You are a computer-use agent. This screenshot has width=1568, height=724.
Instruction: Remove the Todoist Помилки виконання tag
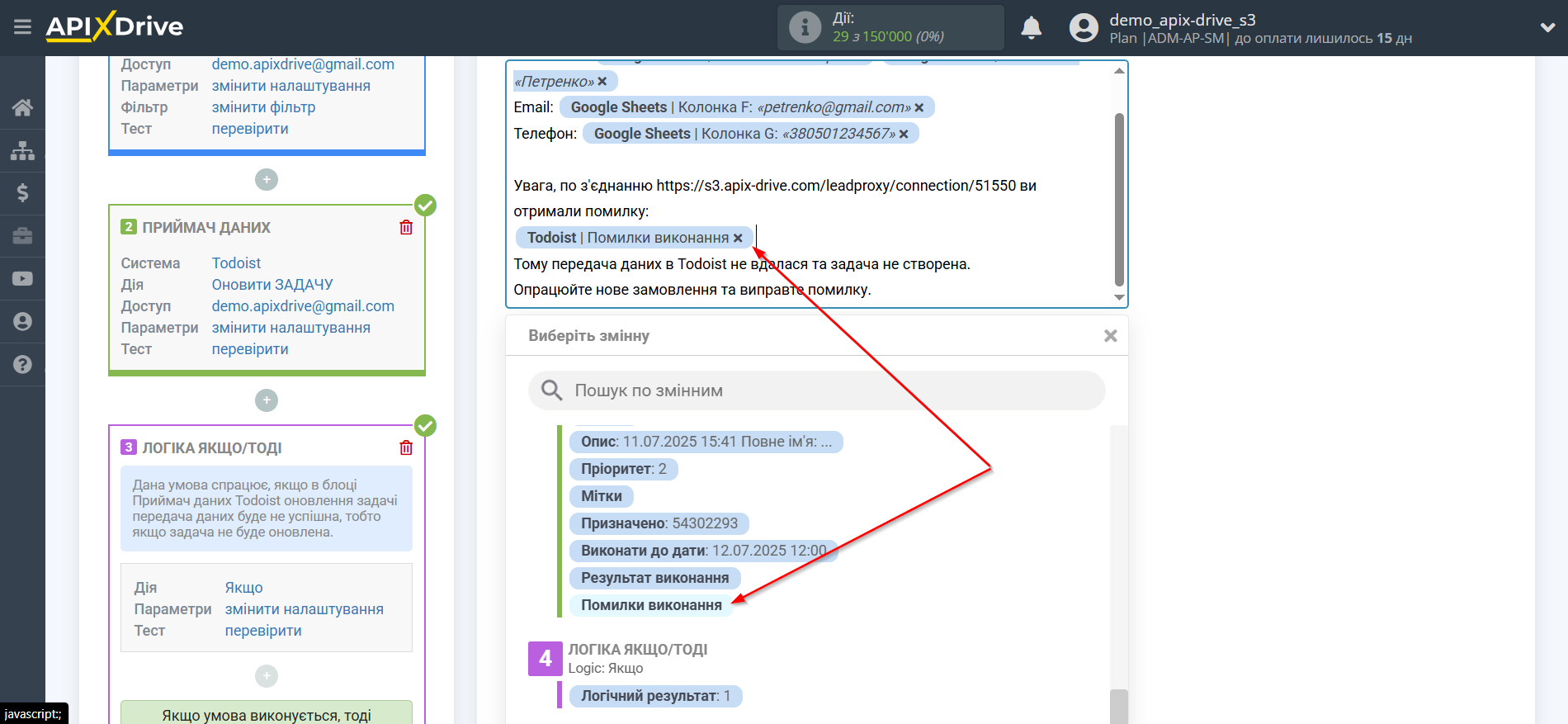738,238
